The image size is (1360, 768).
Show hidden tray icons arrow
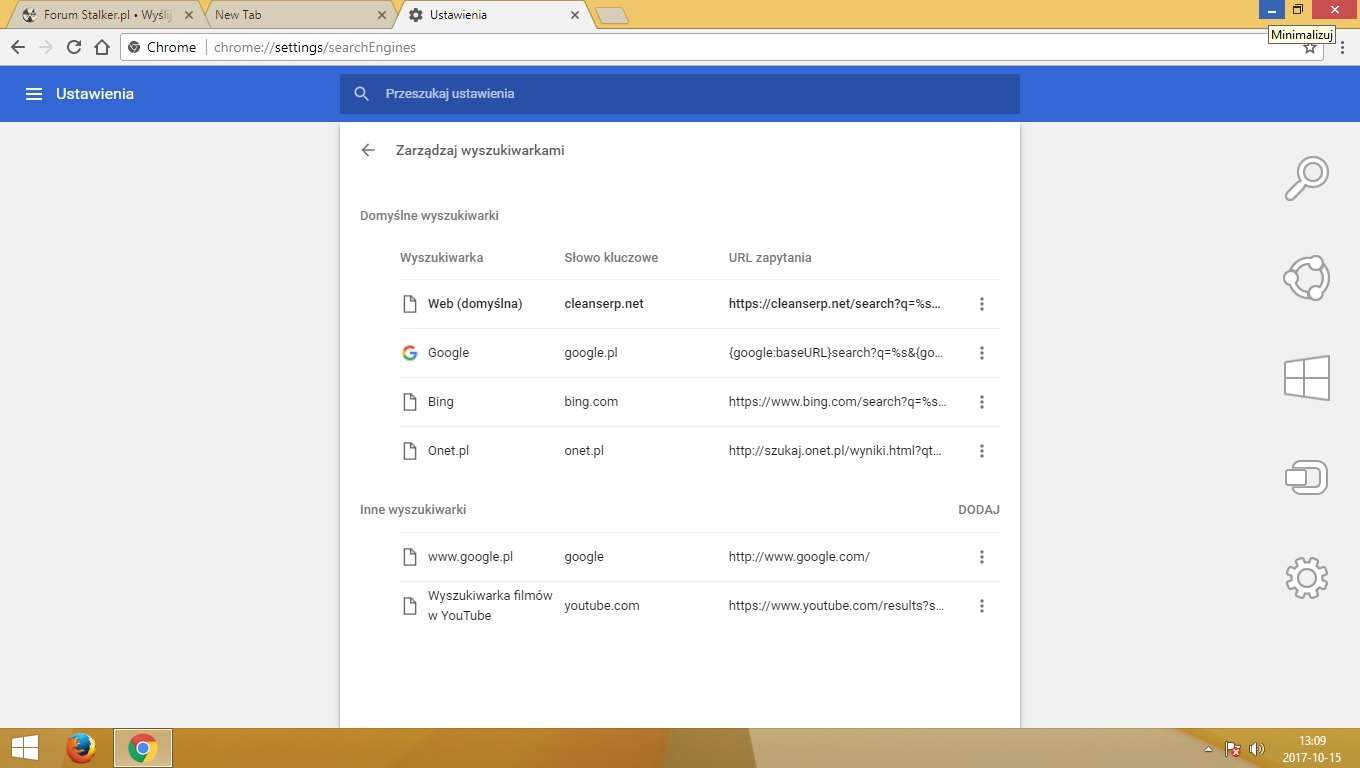pos(1208,749)
